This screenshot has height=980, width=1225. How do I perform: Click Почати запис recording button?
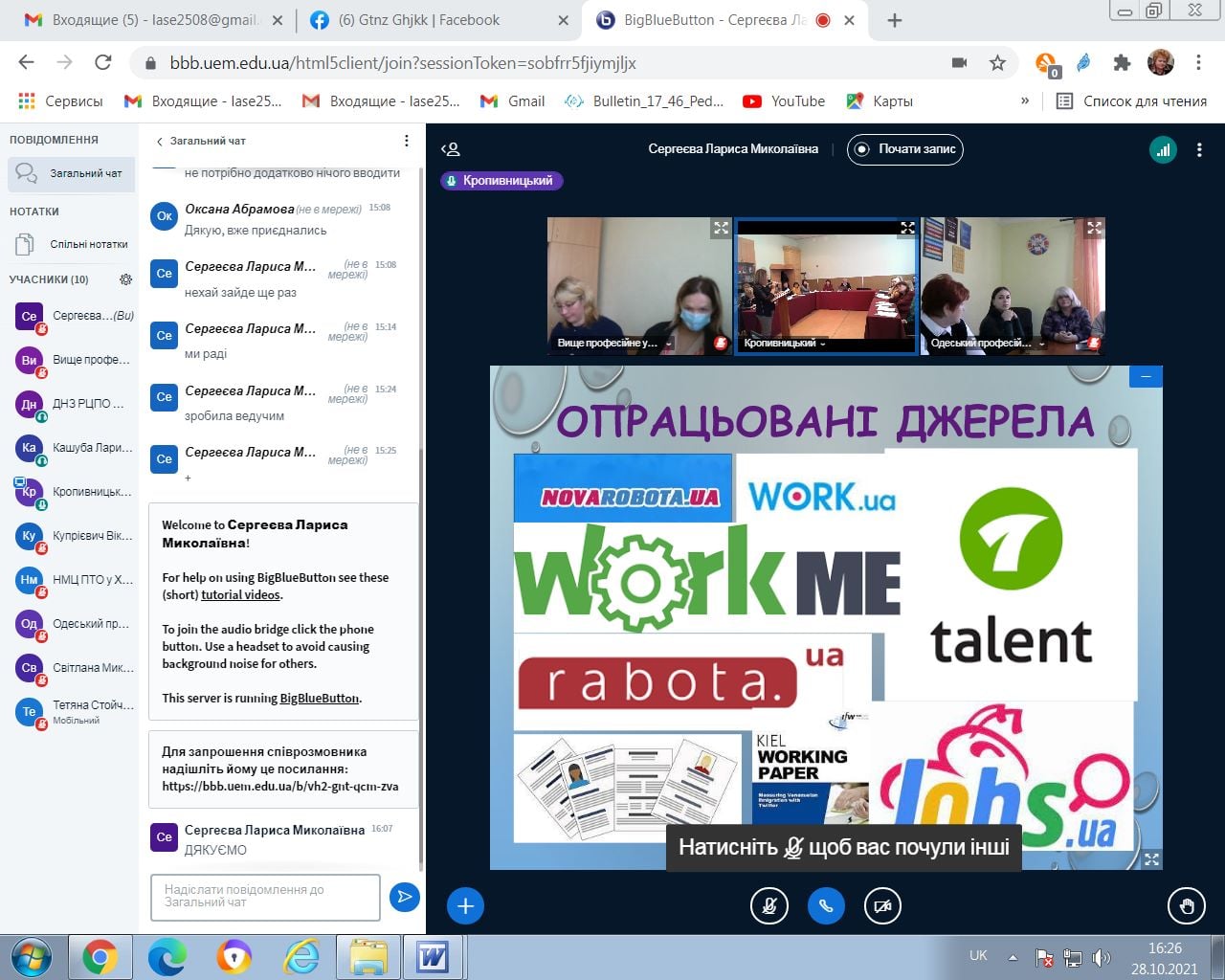[905, 149]
